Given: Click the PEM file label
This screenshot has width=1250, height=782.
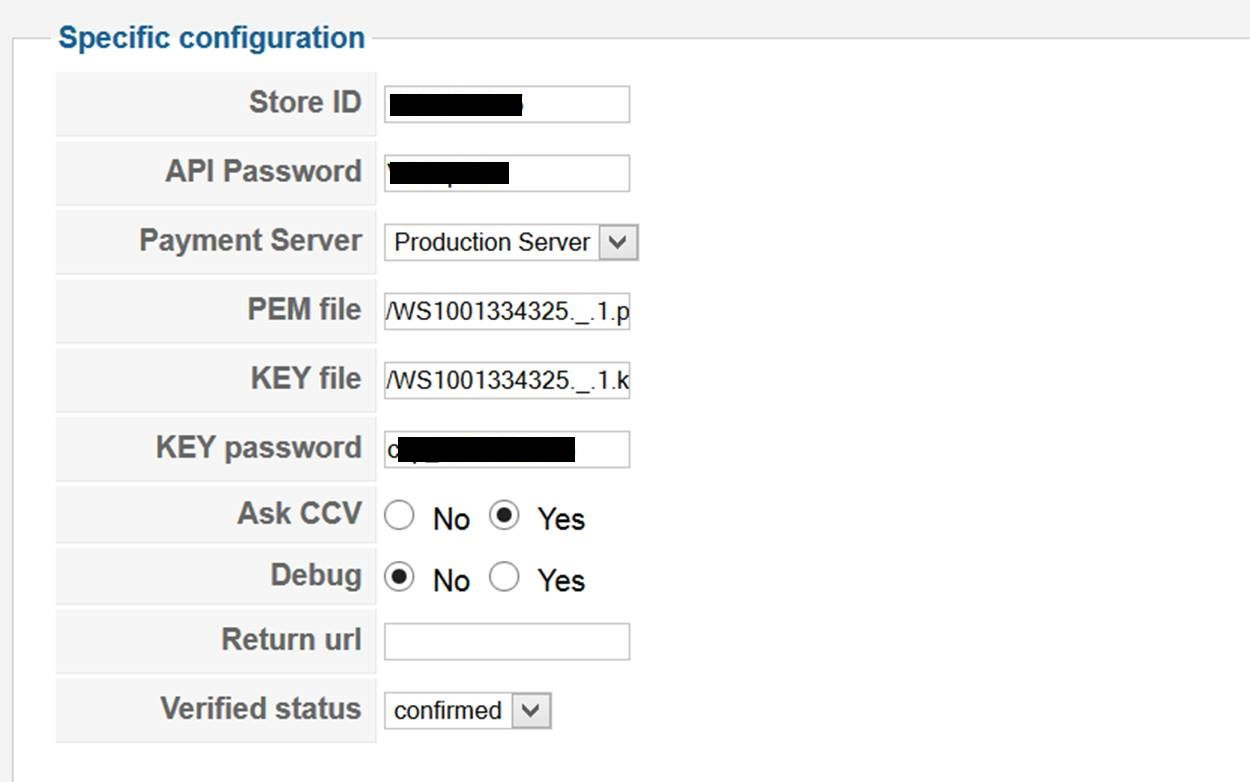Looking at the screenshot, I should coord(304,310).
